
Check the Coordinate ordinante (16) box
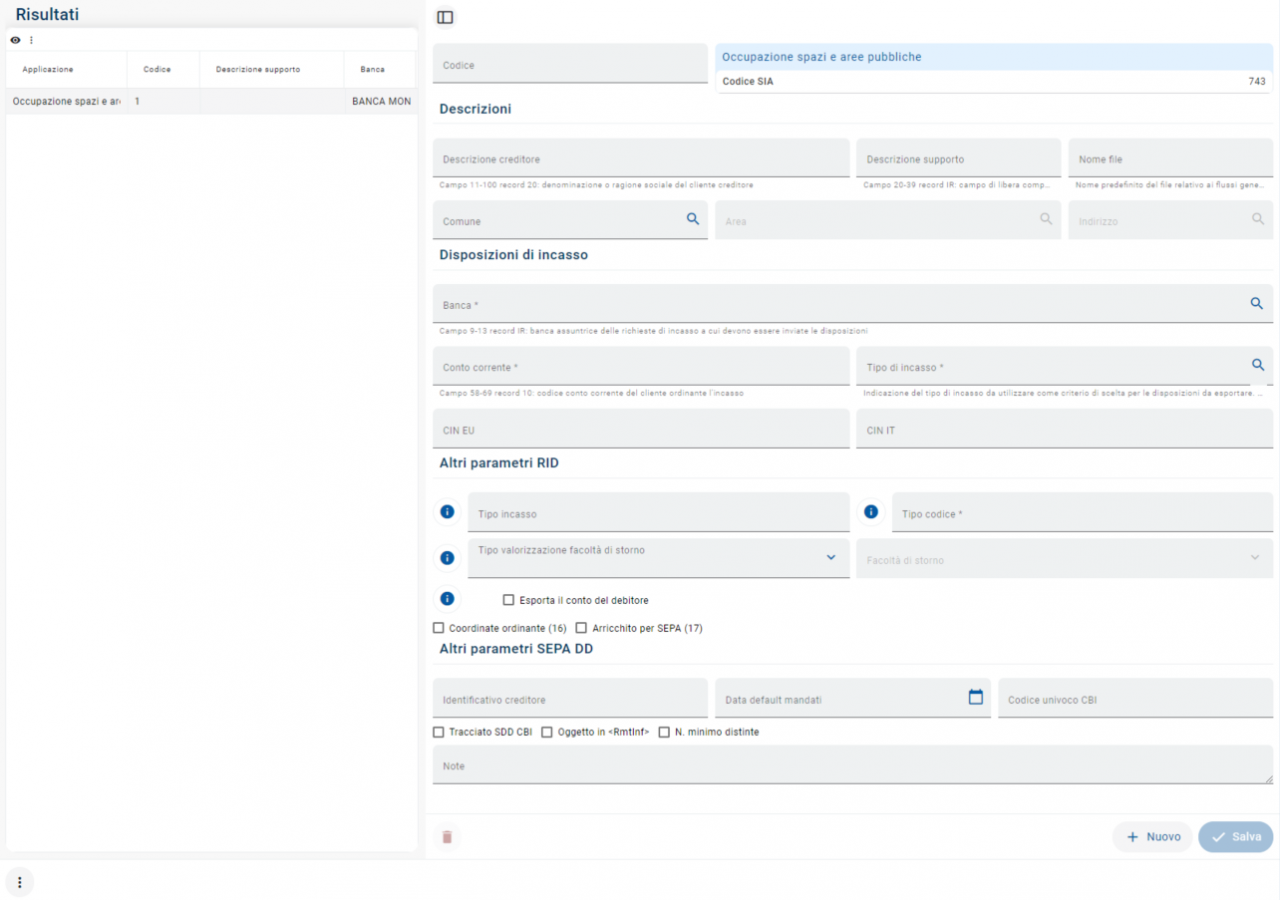[x=438, y=628]
